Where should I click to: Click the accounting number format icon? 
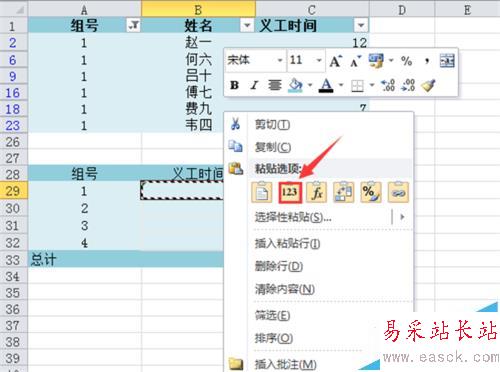(x=376, y=61)
